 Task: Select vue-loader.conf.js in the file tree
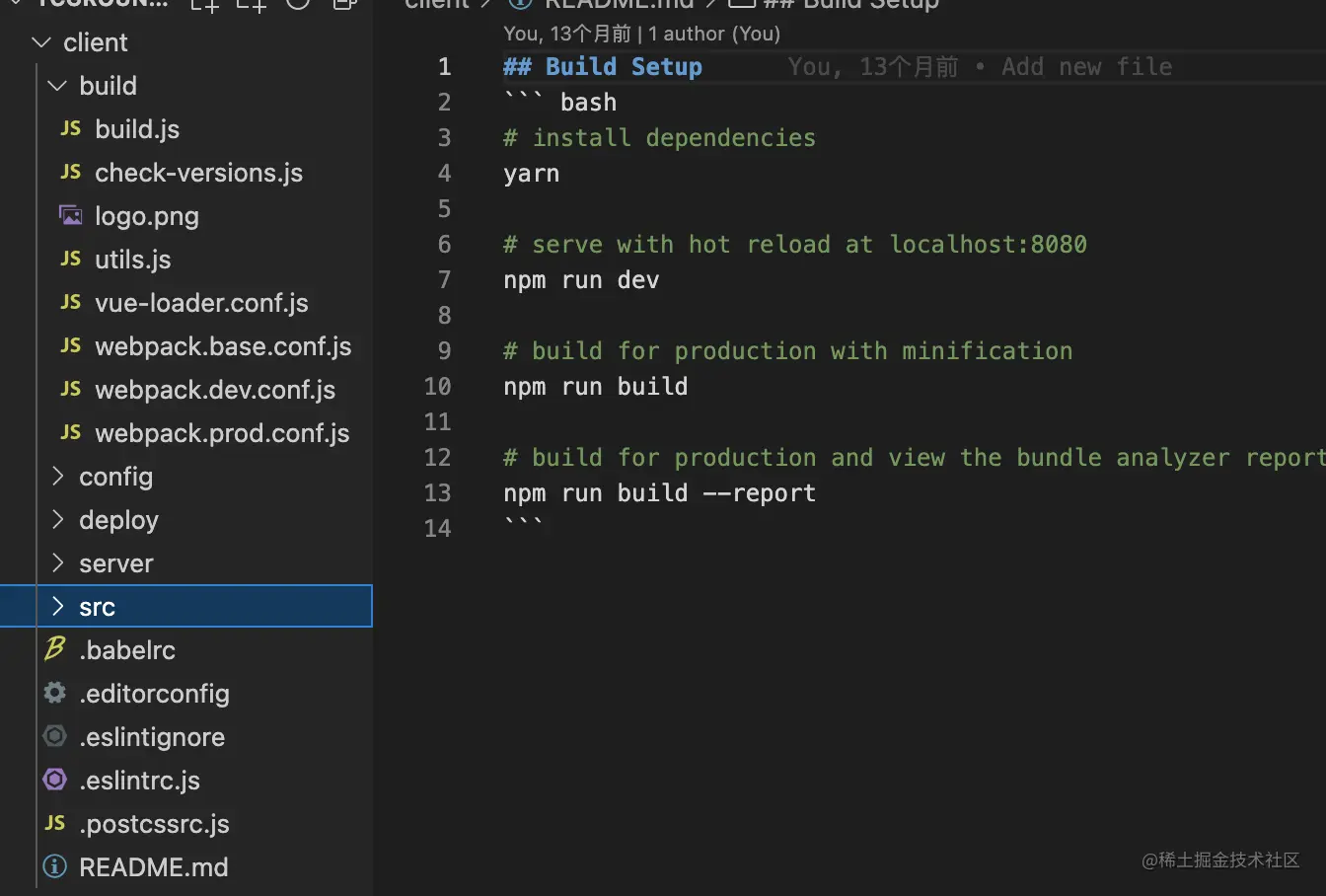(201, 303)
